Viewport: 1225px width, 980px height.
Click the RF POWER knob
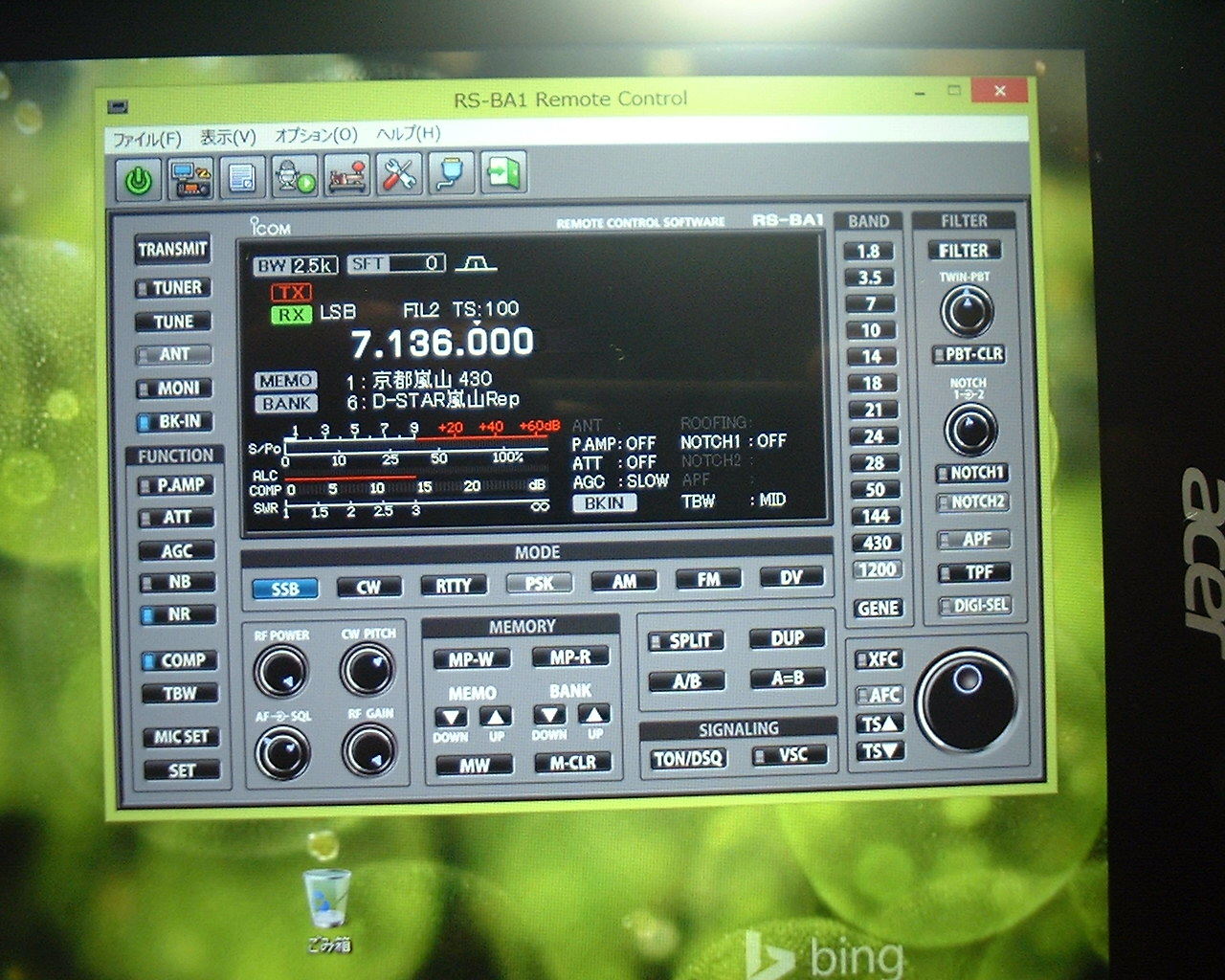coord(281,670)
